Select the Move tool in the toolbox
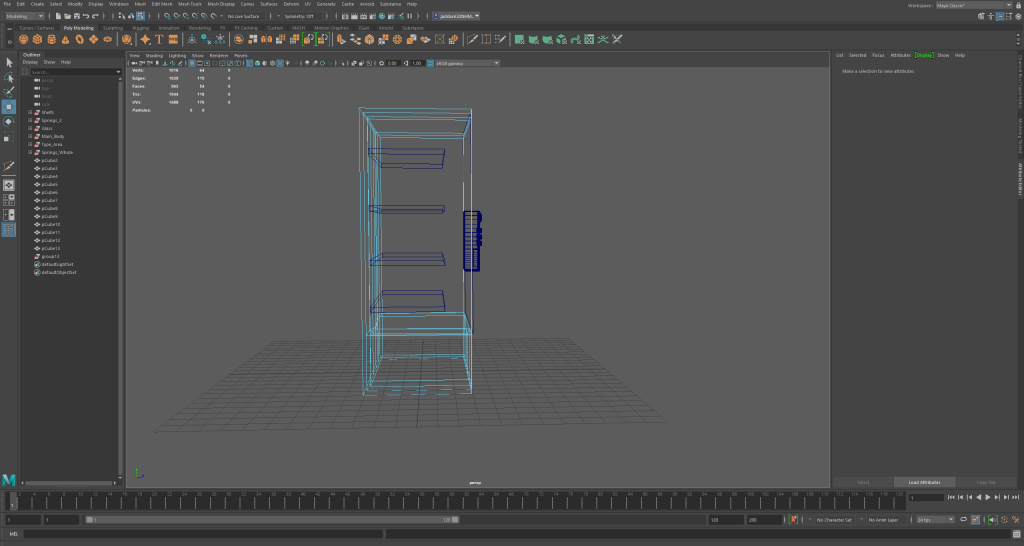This screenshot has height=546, width=1024. pyautogui.click(x=9, y=107)
